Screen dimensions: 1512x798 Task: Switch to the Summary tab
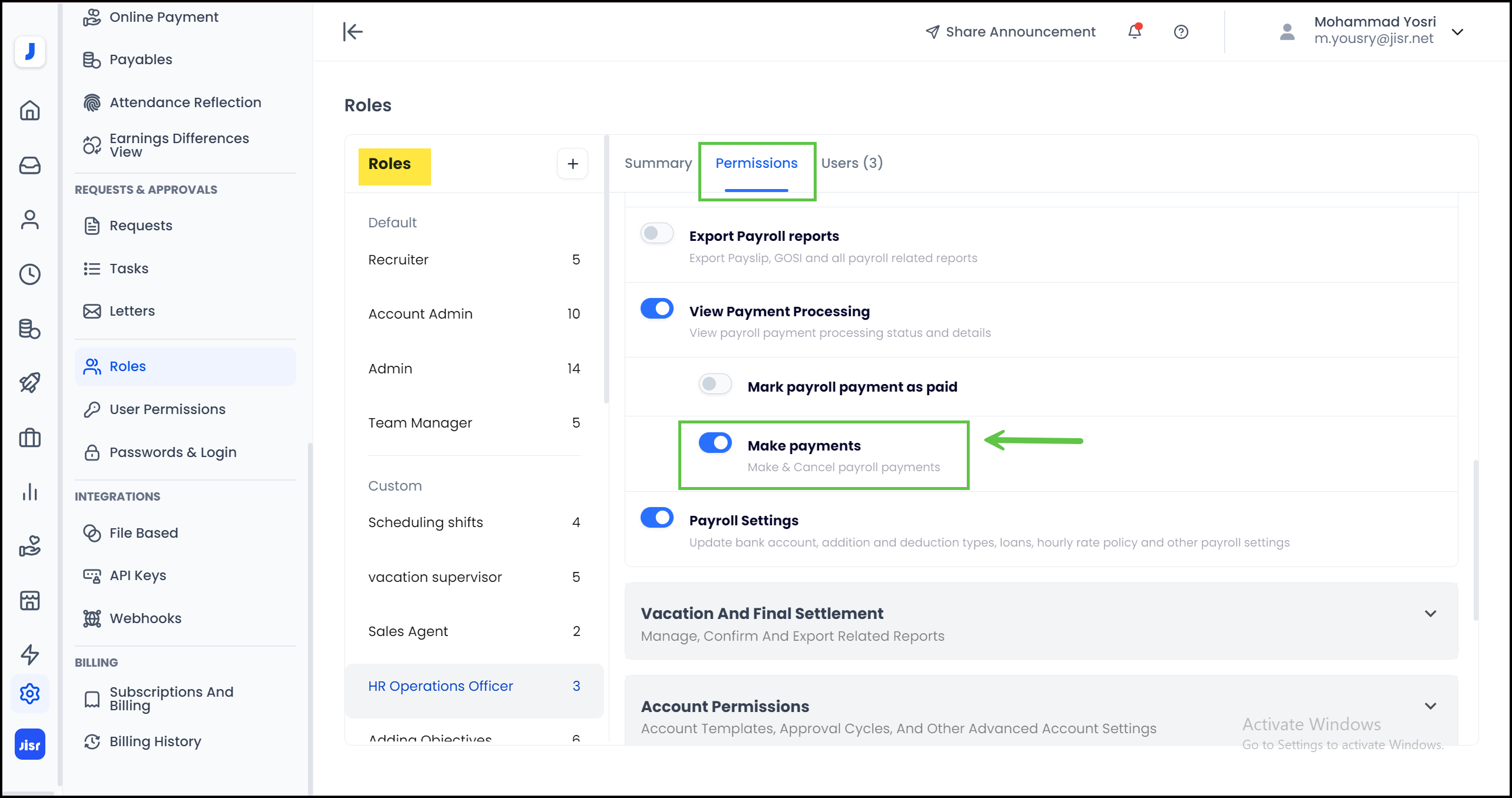[658, 163]
